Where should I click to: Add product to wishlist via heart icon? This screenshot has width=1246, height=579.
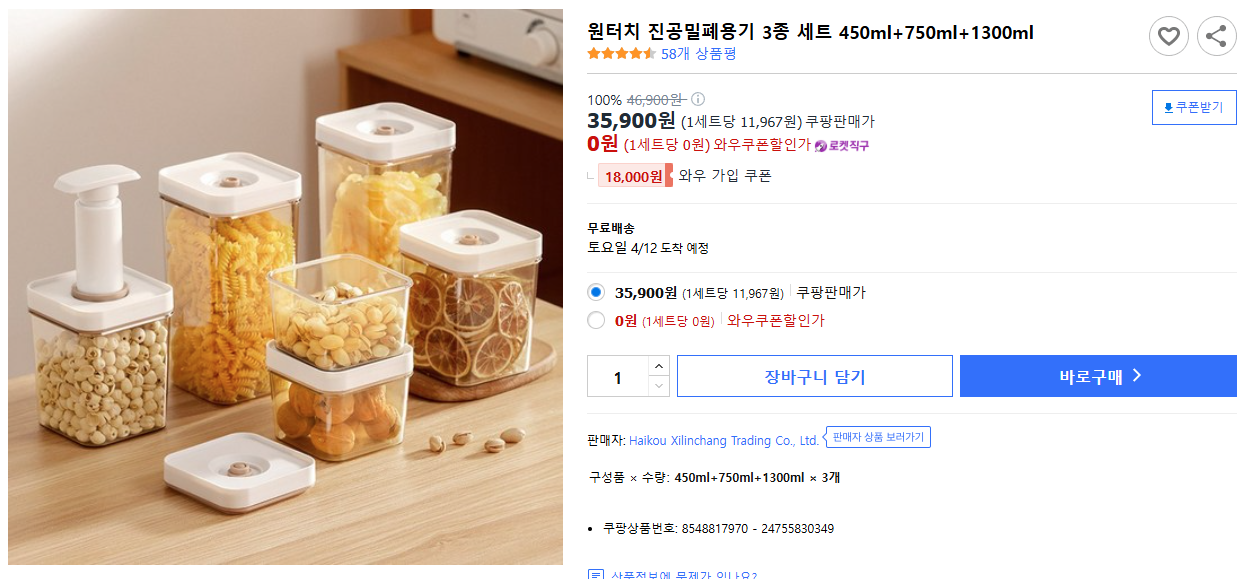pyautogui.click(x=1168, y=35)
